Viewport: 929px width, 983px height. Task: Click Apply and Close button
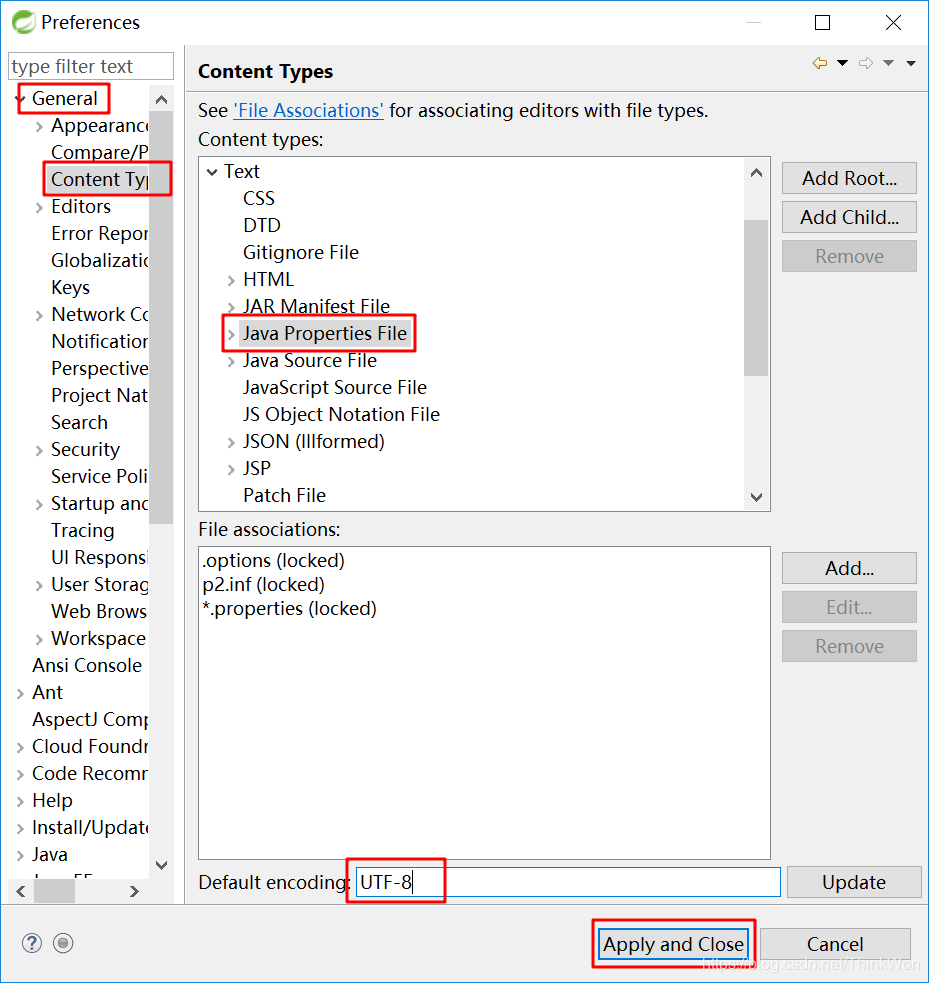click(674, 944)
